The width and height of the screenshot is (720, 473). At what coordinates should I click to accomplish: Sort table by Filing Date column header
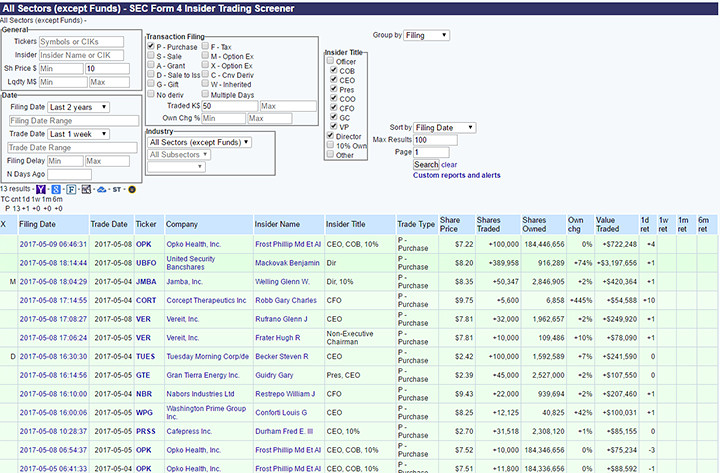(x=37, y=224)
